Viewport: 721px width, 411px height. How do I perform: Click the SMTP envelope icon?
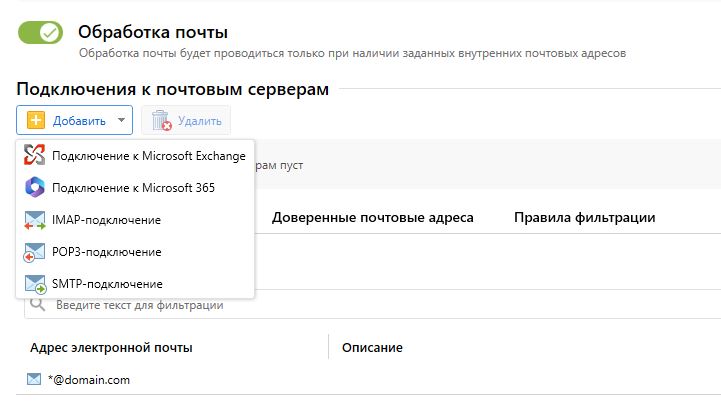click(x=35, y=284)
